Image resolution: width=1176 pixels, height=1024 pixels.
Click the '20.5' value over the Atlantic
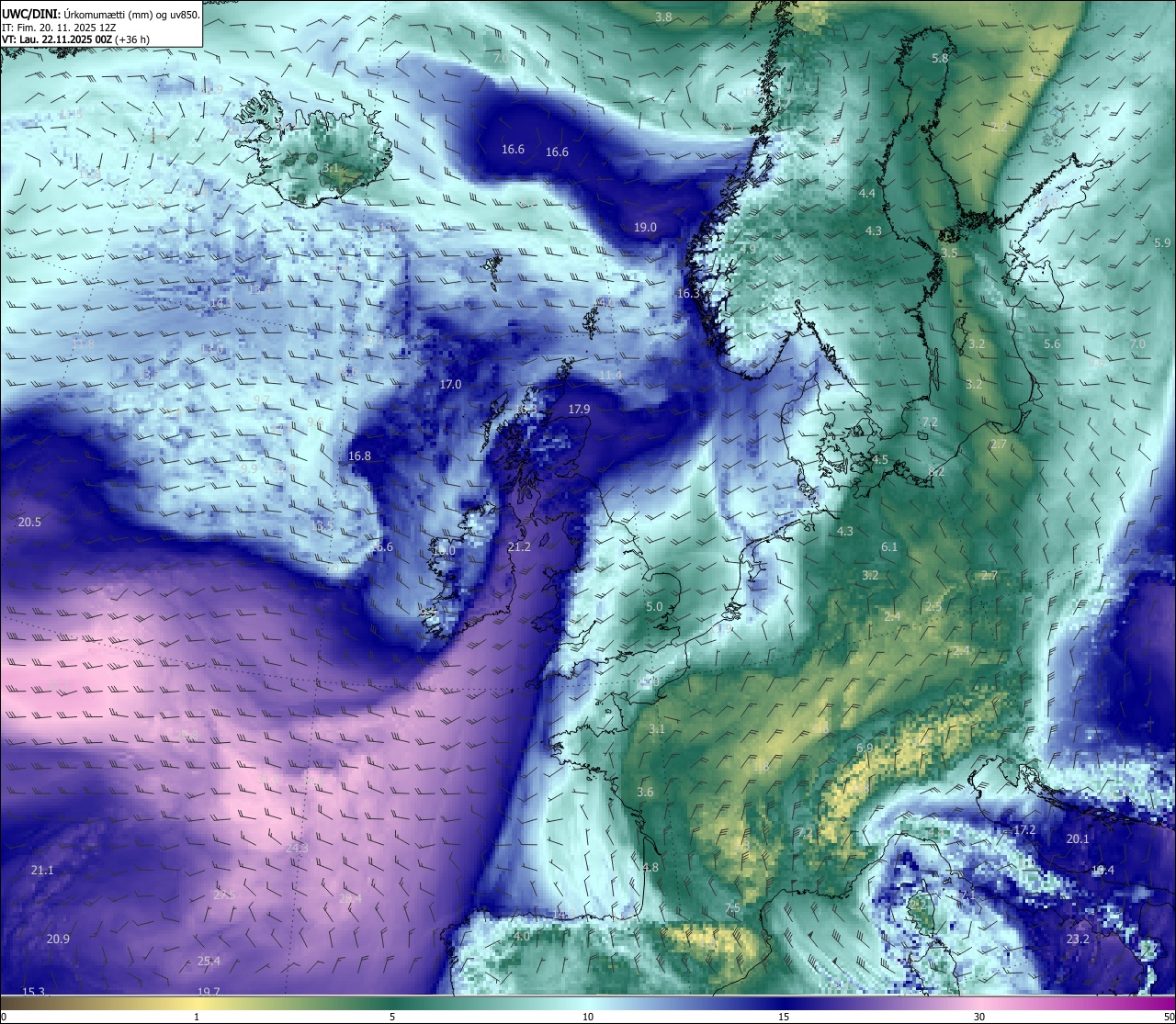coord(29,522)
